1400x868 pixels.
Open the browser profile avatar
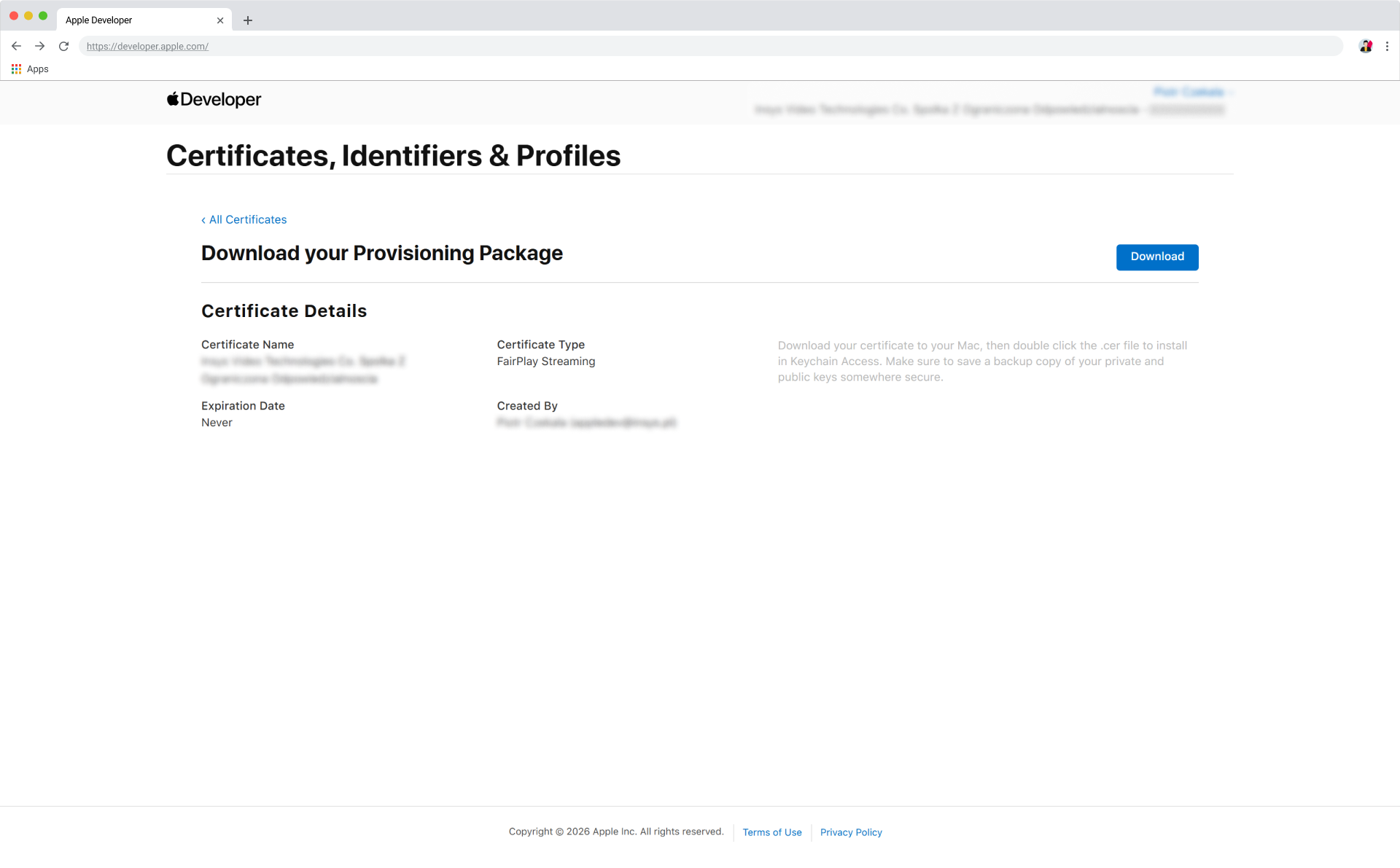[x=1366, y=46]
